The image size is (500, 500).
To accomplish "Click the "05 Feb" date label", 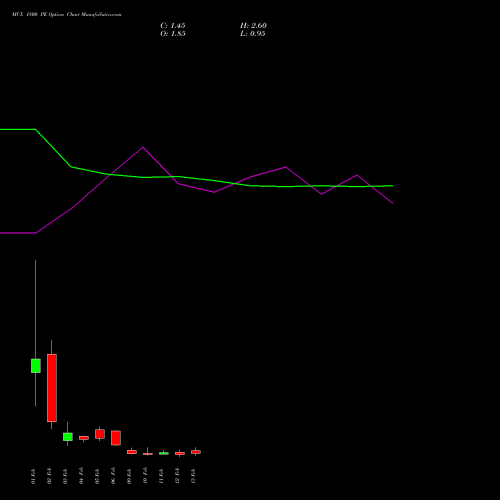I will 97,476.
